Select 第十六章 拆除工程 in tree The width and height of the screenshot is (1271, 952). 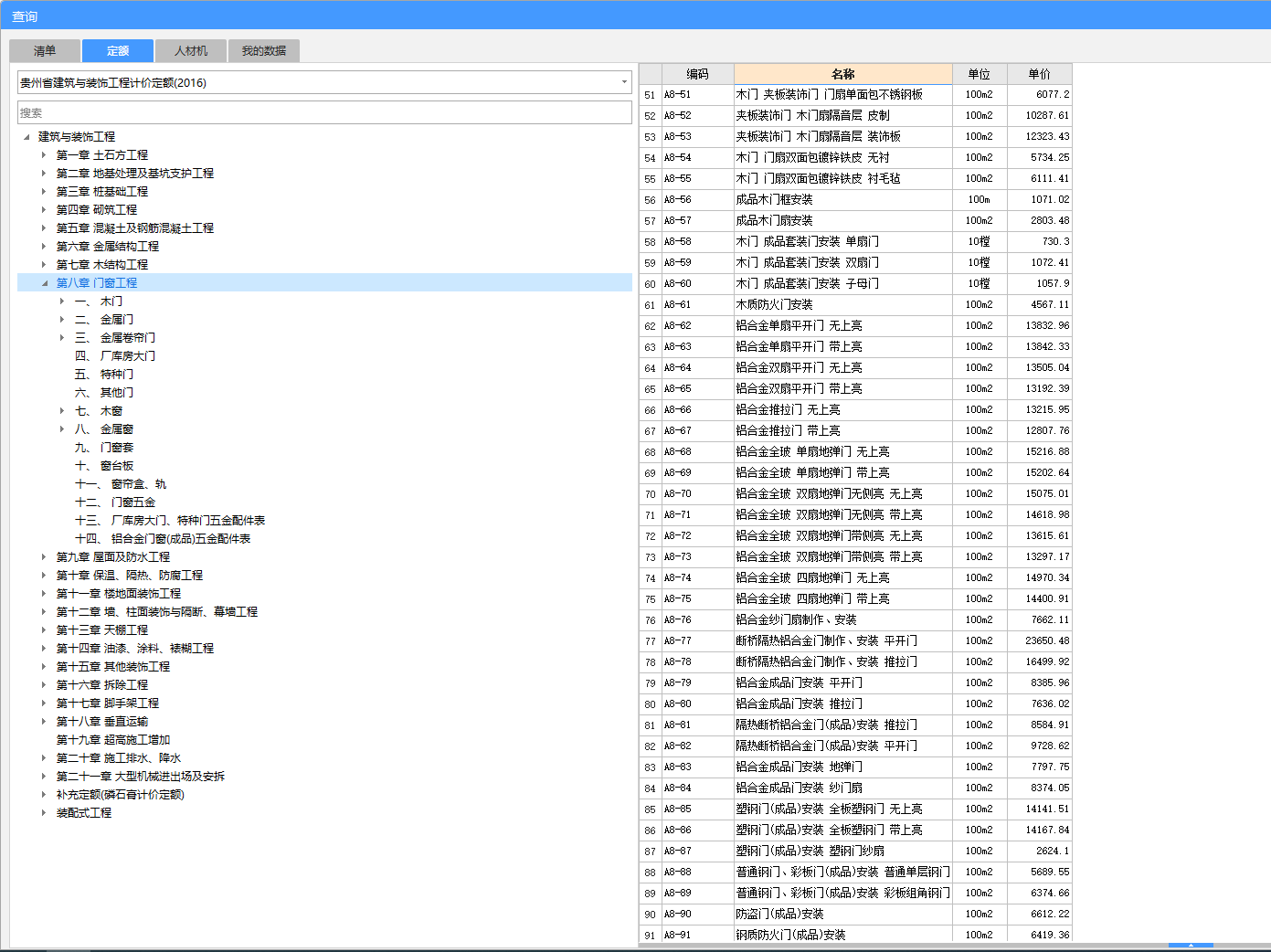(x=102, y=685)
